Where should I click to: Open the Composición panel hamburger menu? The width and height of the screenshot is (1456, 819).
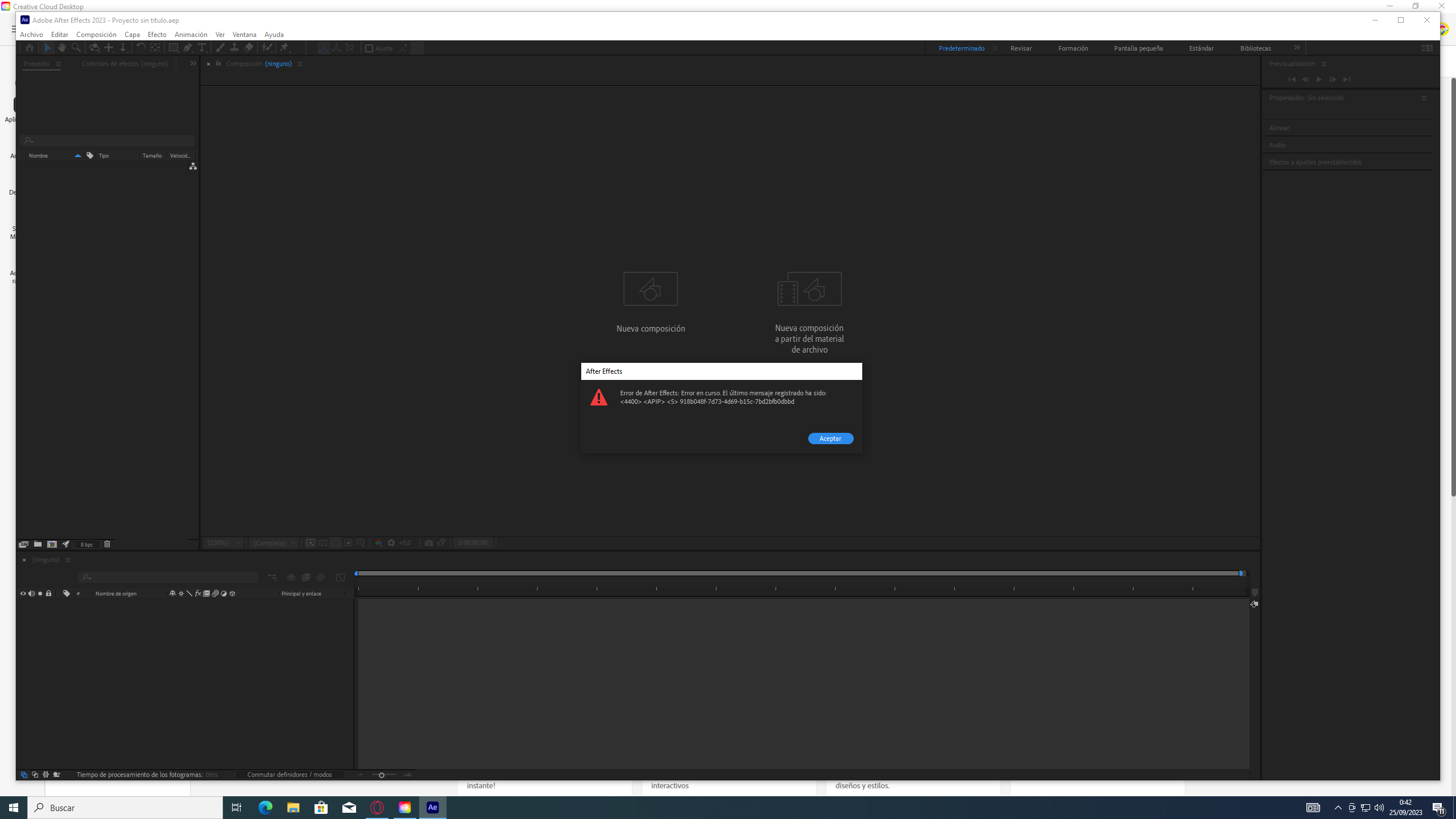pos(300,64)
